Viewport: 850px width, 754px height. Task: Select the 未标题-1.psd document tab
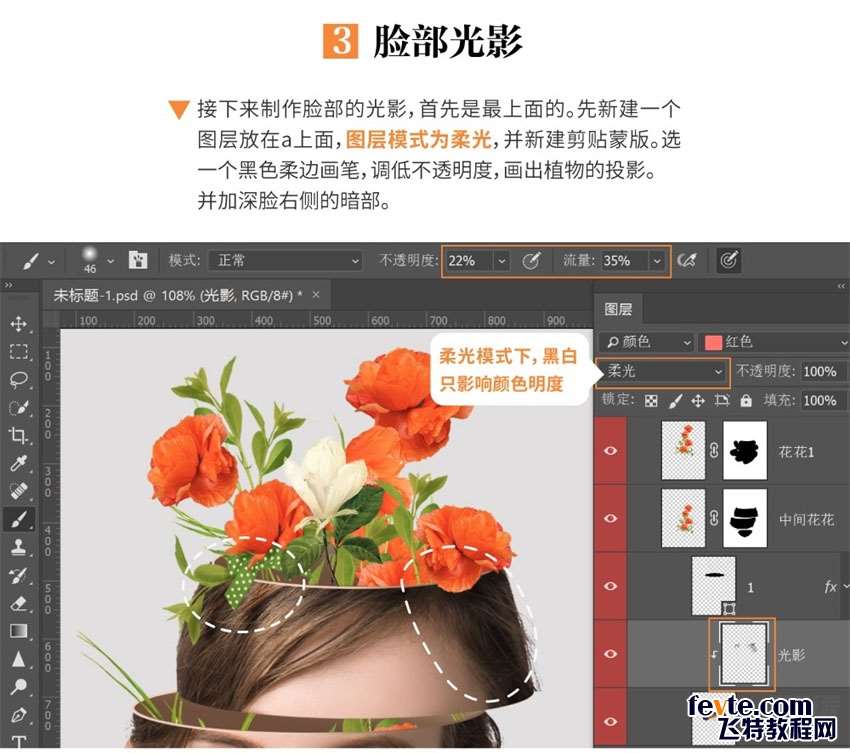(x=179, y=295)
